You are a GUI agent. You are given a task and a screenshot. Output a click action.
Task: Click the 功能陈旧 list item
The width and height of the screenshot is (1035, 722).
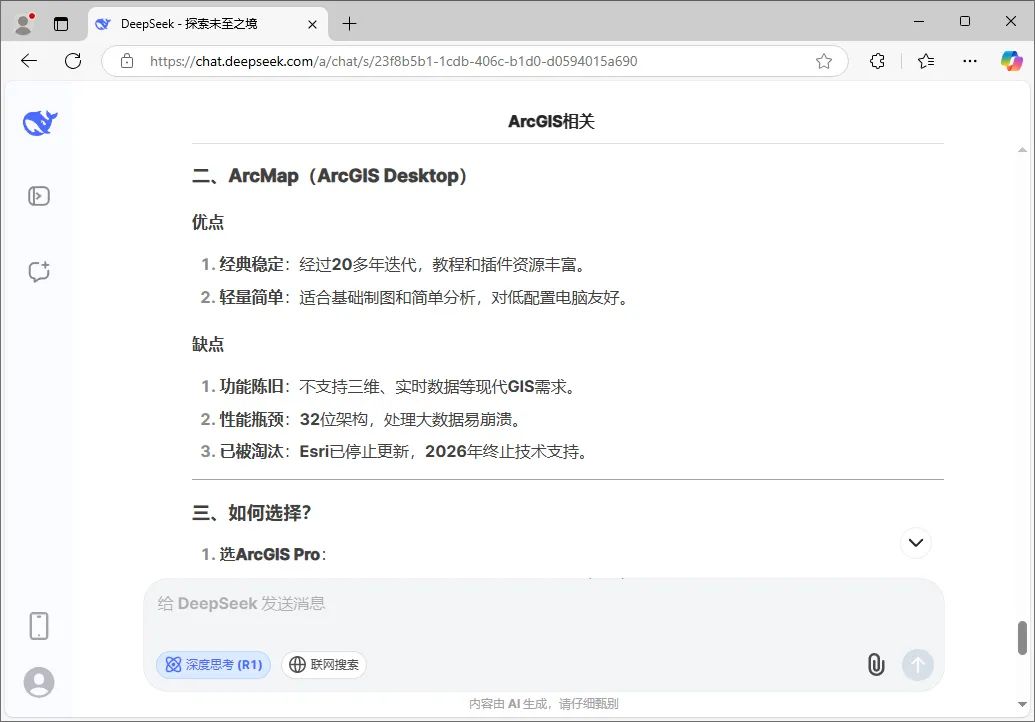[x=388, y=387]
